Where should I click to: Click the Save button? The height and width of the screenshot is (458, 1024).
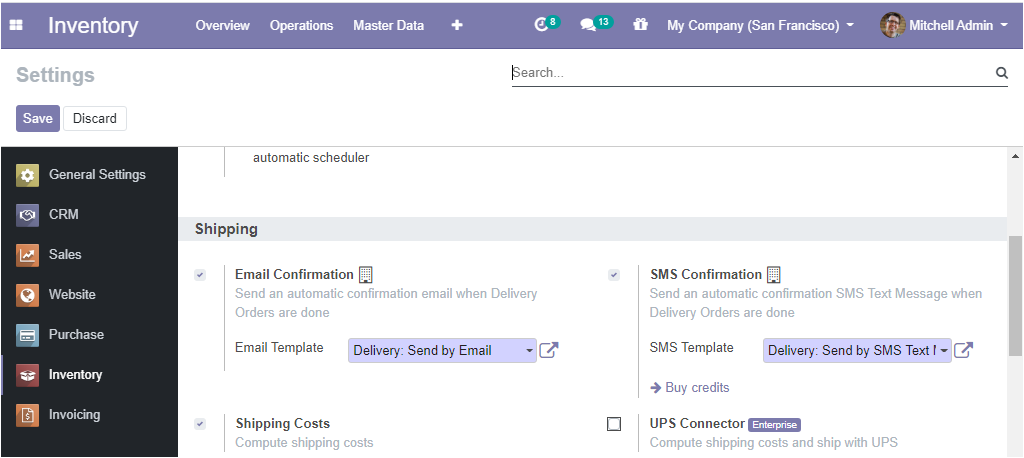(x=38, y=118)
